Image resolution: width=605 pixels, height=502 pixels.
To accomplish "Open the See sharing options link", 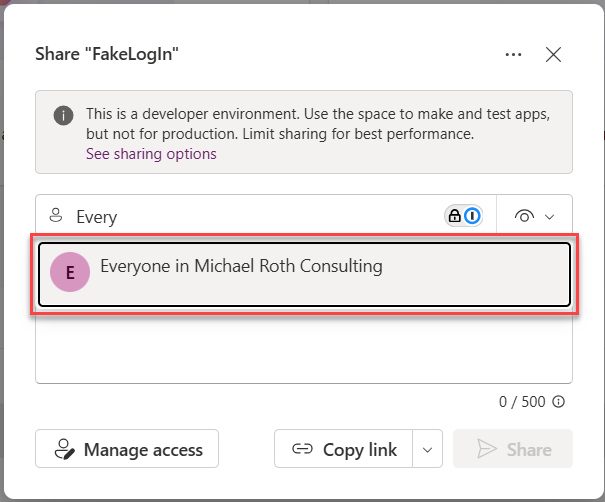I will [151, 154].
